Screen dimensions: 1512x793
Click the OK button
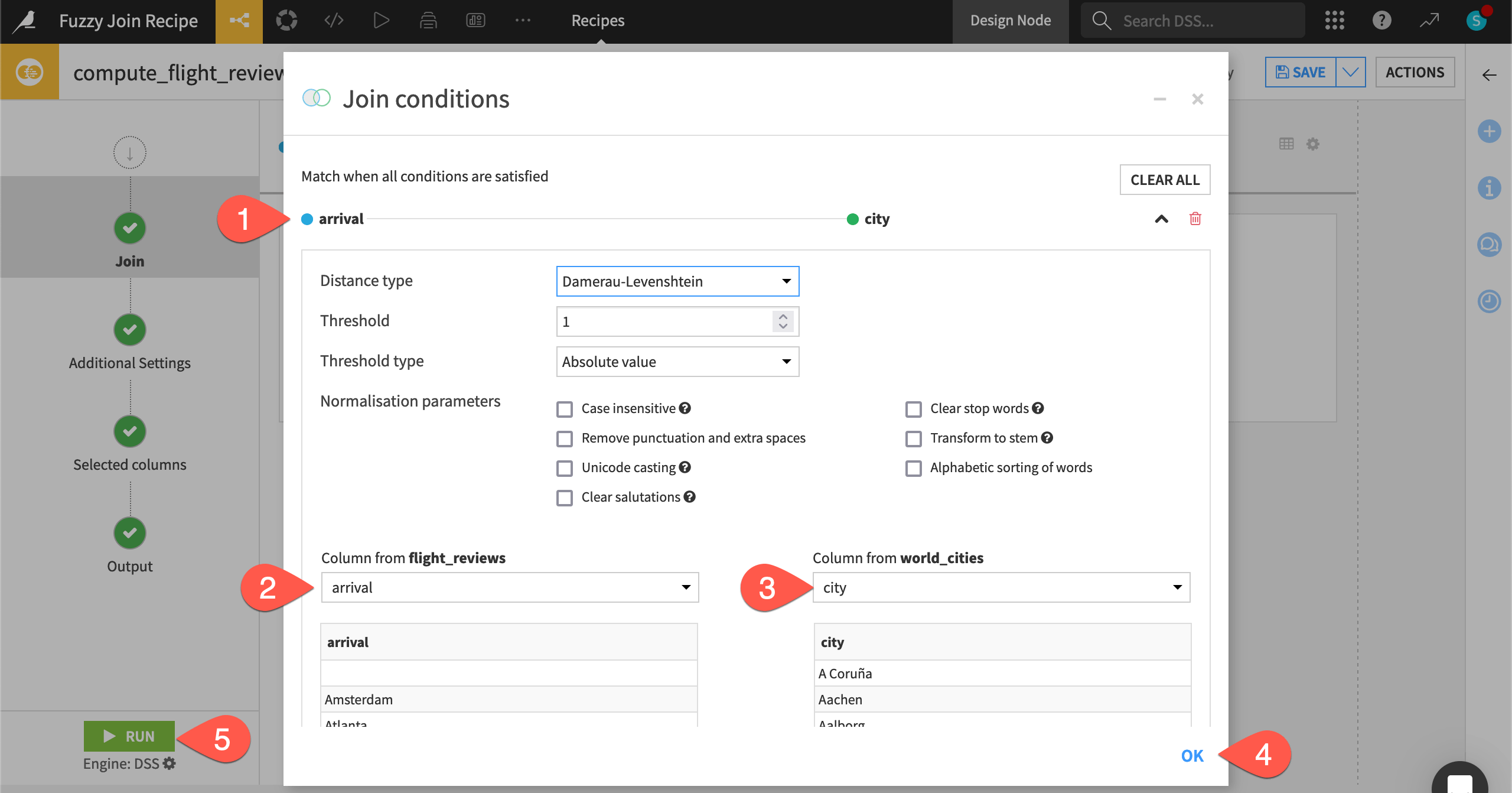(1192, 755)
